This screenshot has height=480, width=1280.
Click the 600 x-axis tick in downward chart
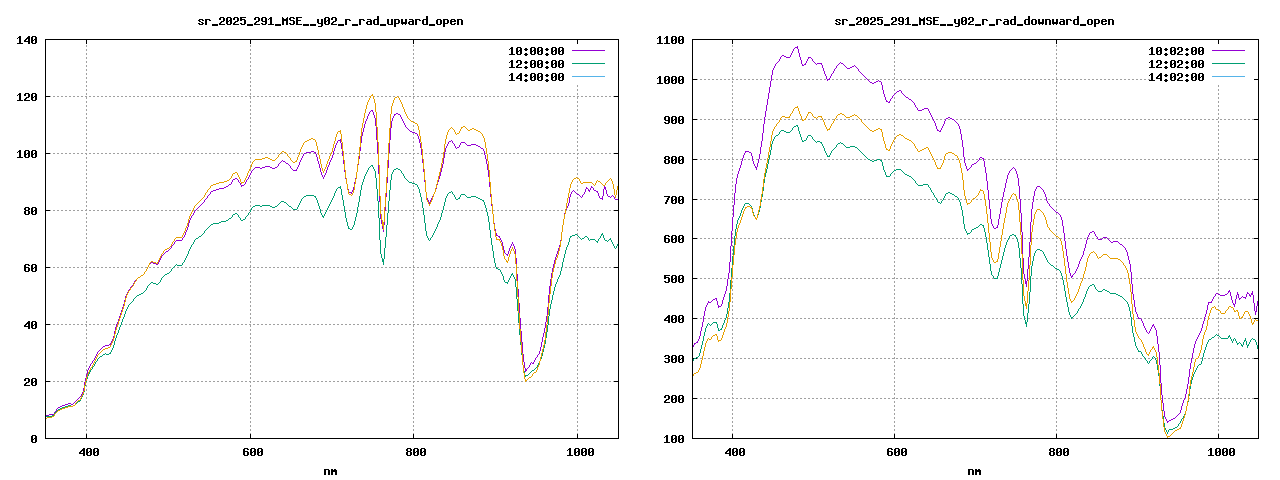pyautogui.click(x=895, y=453)
